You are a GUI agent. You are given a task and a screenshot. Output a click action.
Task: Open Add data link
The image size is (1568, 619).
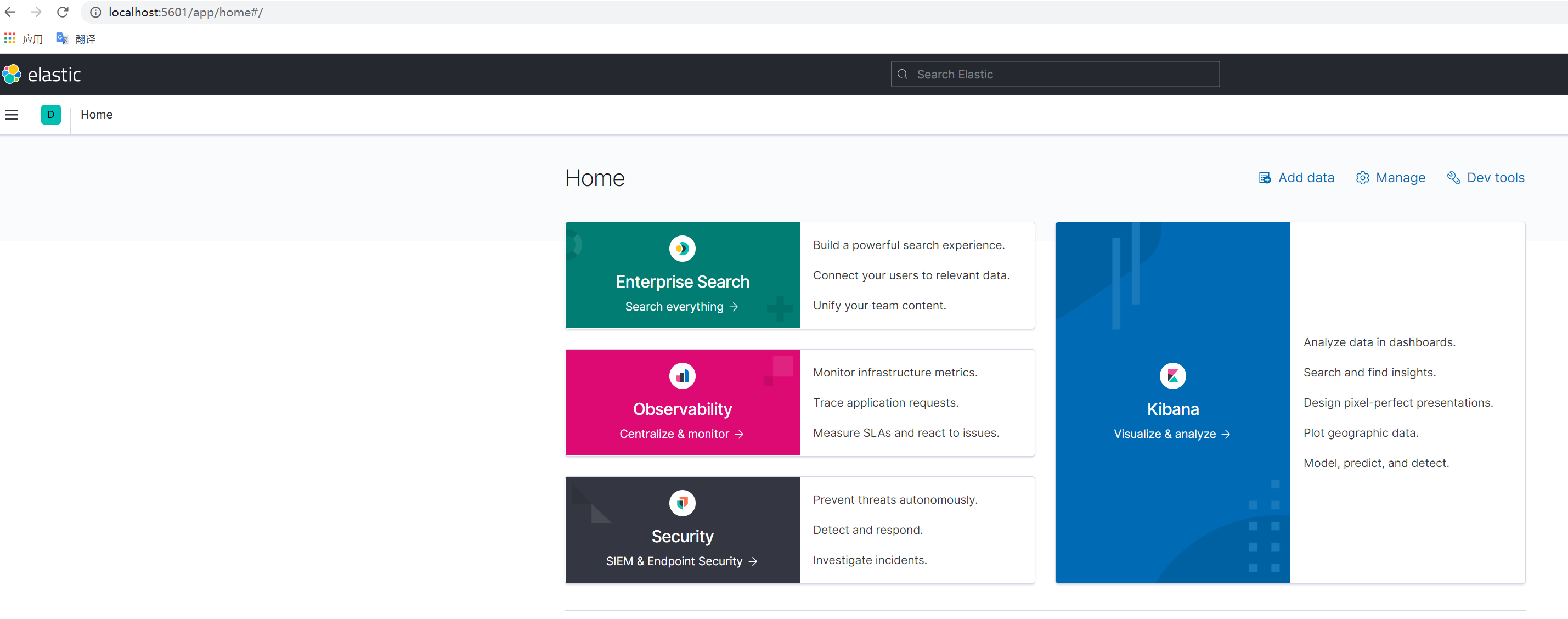(1296, 178)
